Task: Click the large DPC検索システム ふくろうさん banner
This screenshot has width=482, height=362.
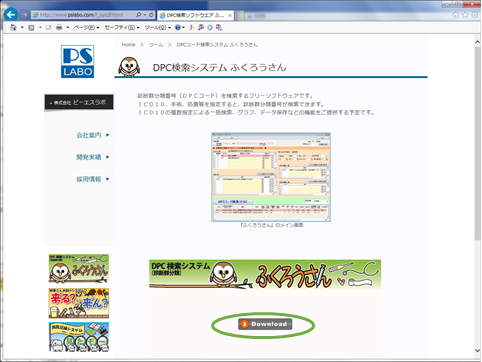Action: point(265,274)
